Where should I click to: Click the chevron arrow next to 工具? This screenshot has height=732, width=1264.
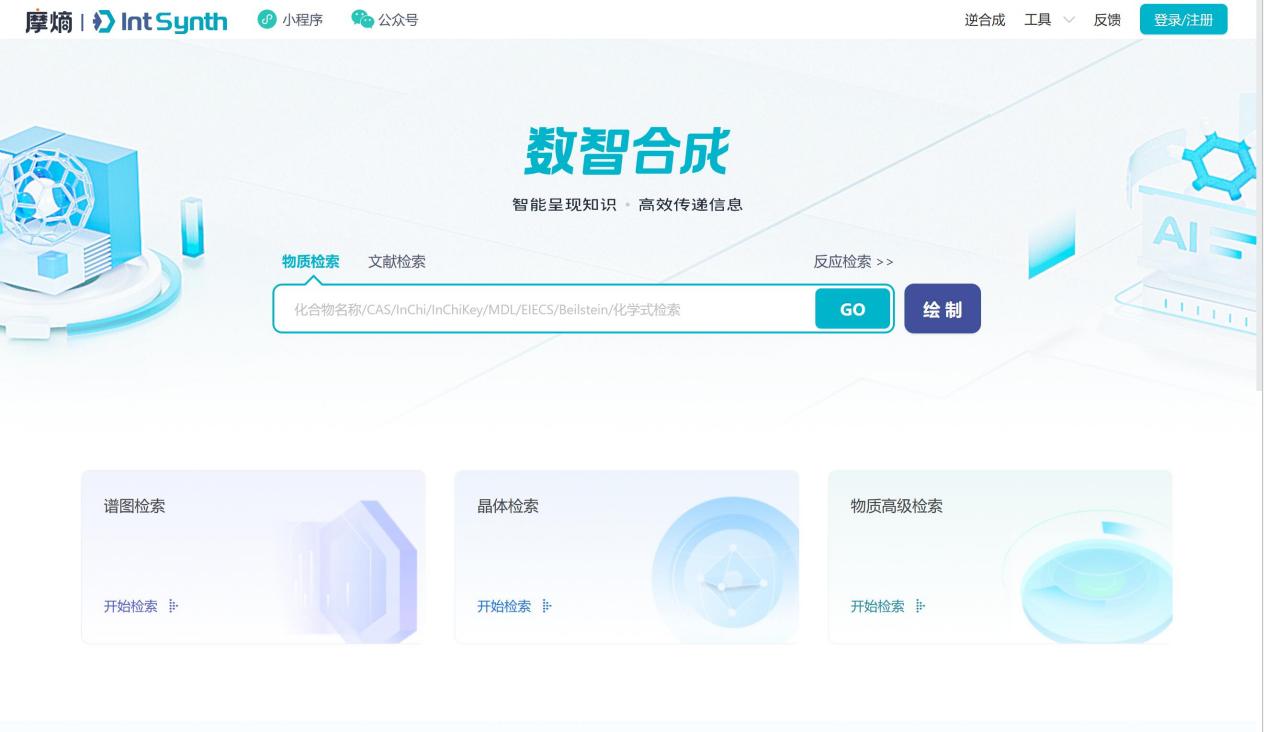click(x=1068, y=20)
